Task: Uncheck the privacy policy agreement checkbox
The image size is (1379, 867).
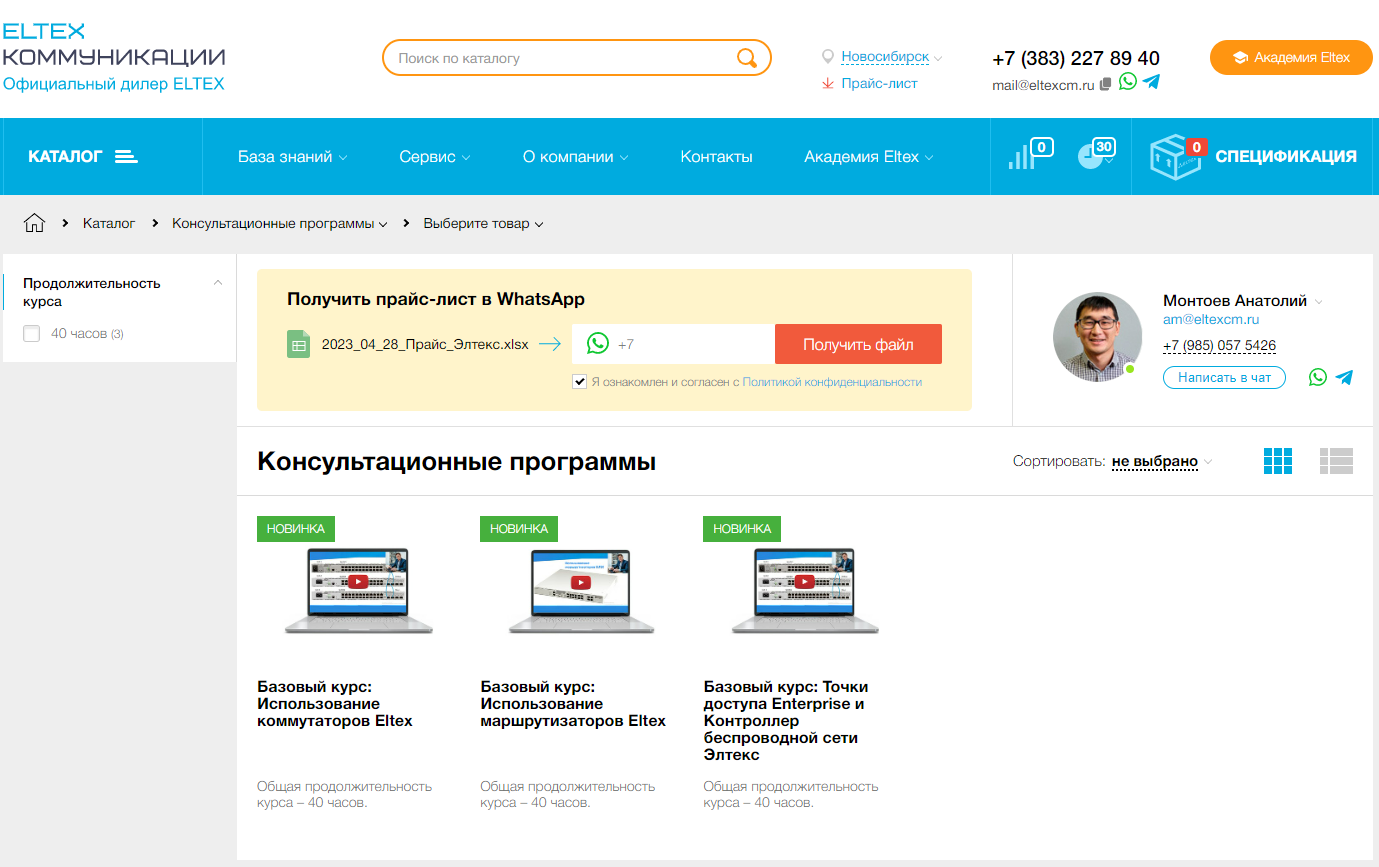Action: click(579, 382)
